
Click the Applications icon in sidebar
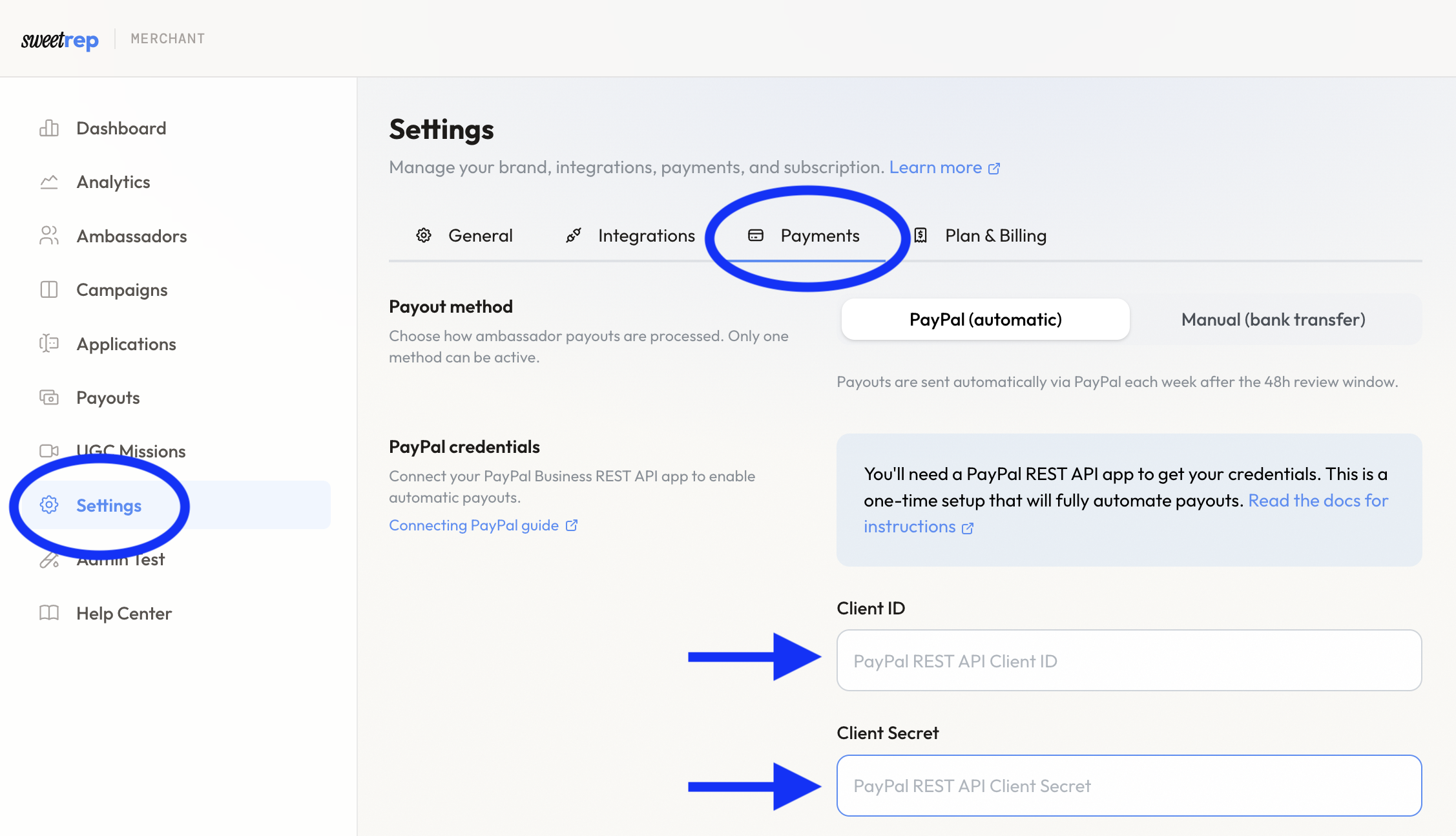(x=49, y=344)
